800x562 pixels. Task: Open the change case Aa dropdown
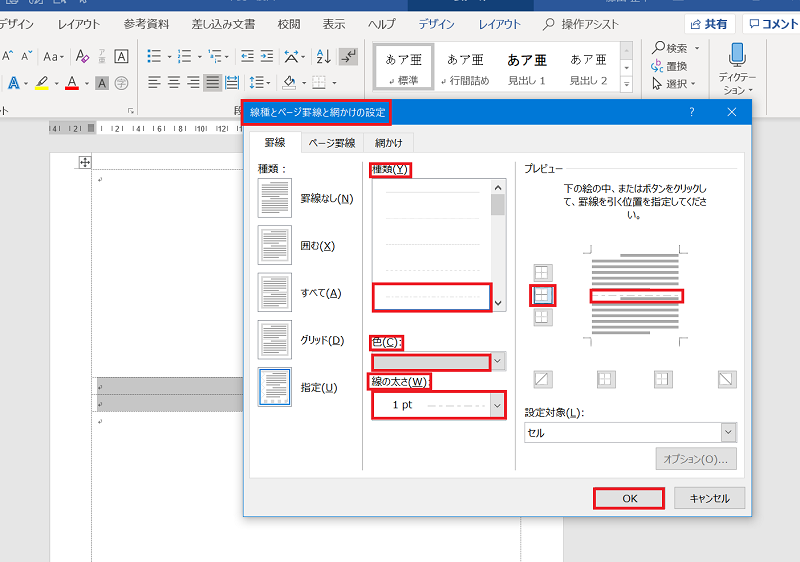click(x=53, y=56)
